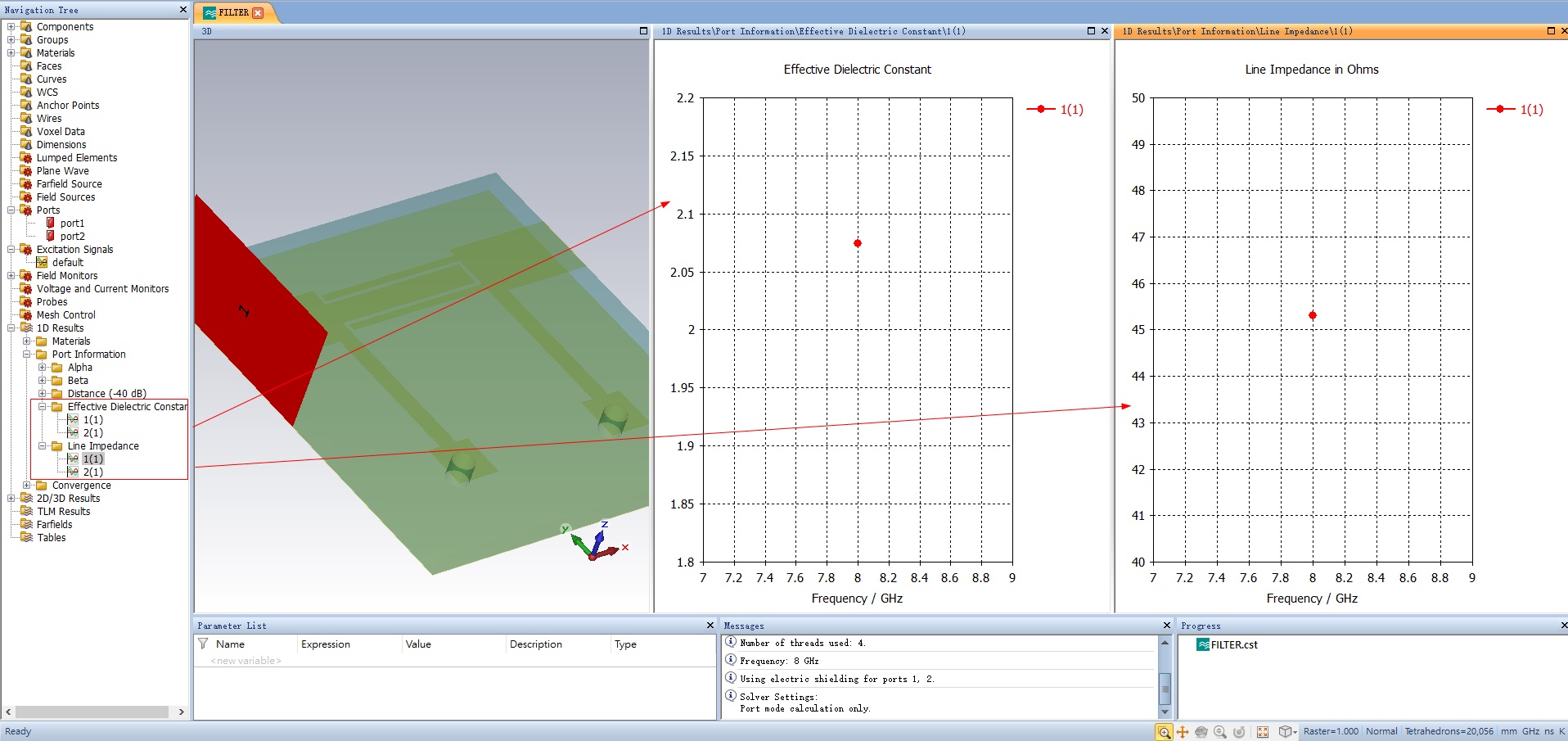Click the port1 red port icon
This screenshot has height=741, width=1568.
tap(51, 223)
